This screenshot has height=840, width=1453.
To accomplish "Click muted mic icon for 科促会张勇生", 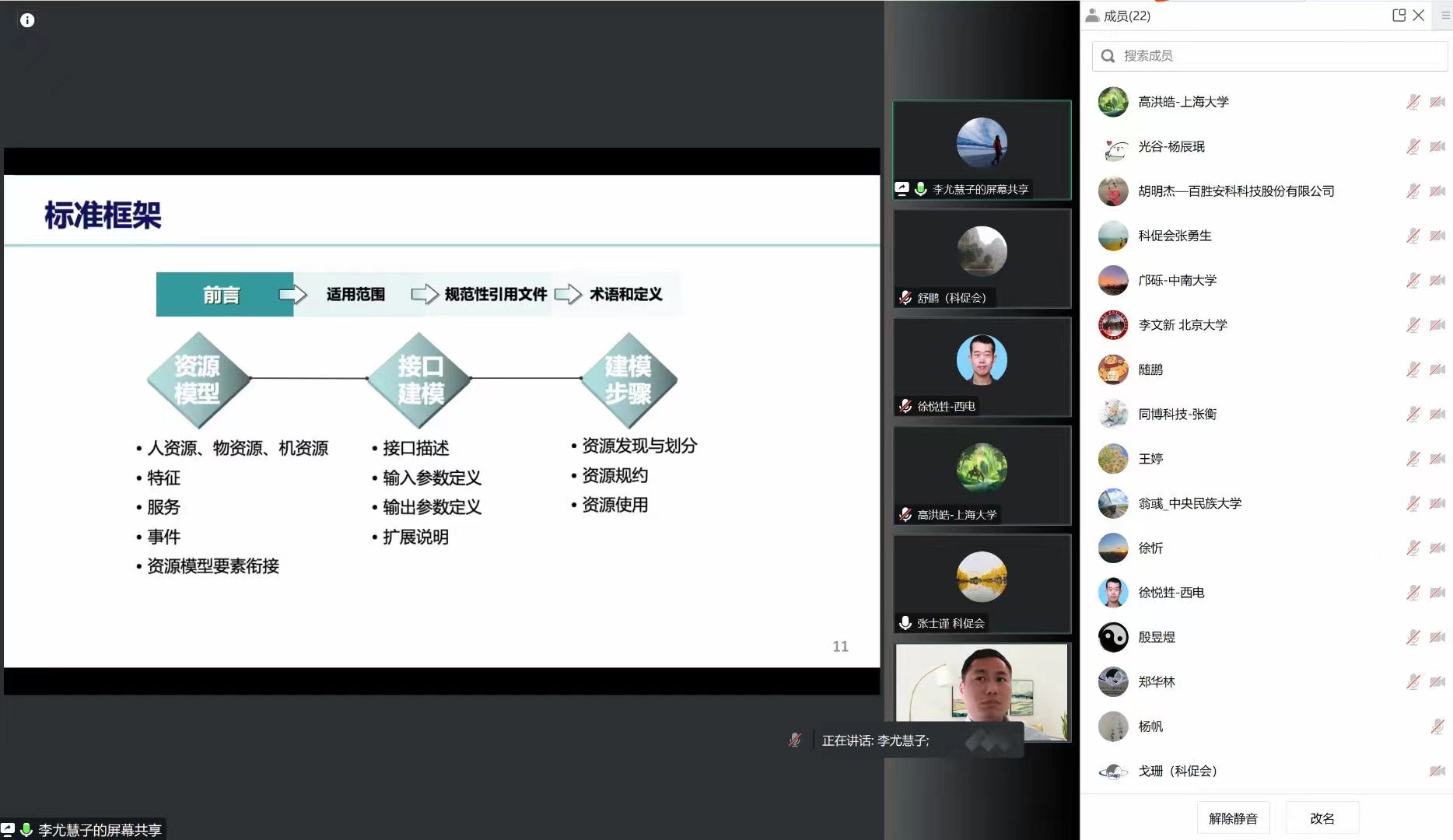I will [x=1413, y=236].
